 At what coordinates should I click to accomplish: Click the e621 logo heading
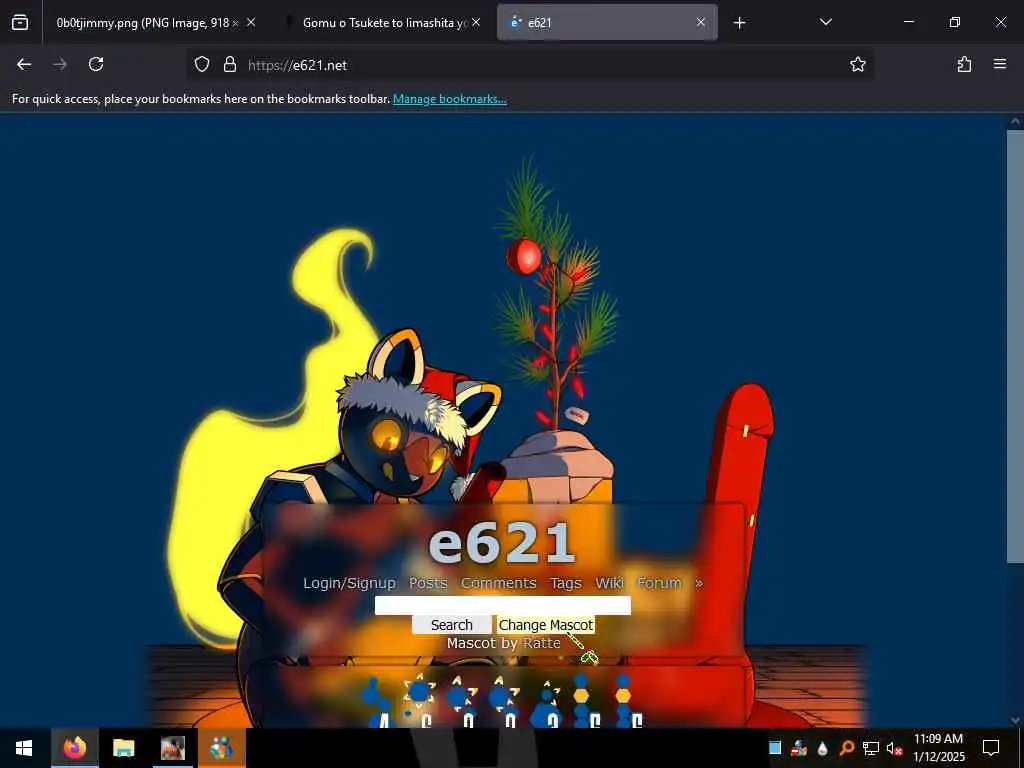pyautogui.click(x=502, y=541)
